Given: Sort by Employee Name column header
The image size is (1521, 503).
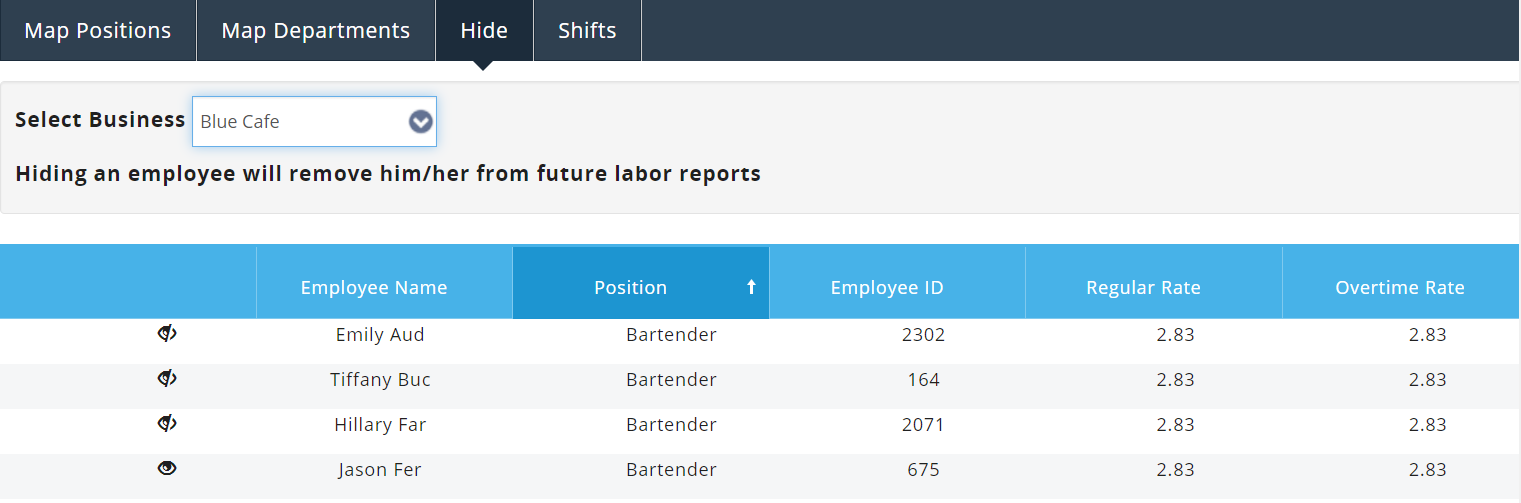Looking at the screenshot, I should [374, 288].
